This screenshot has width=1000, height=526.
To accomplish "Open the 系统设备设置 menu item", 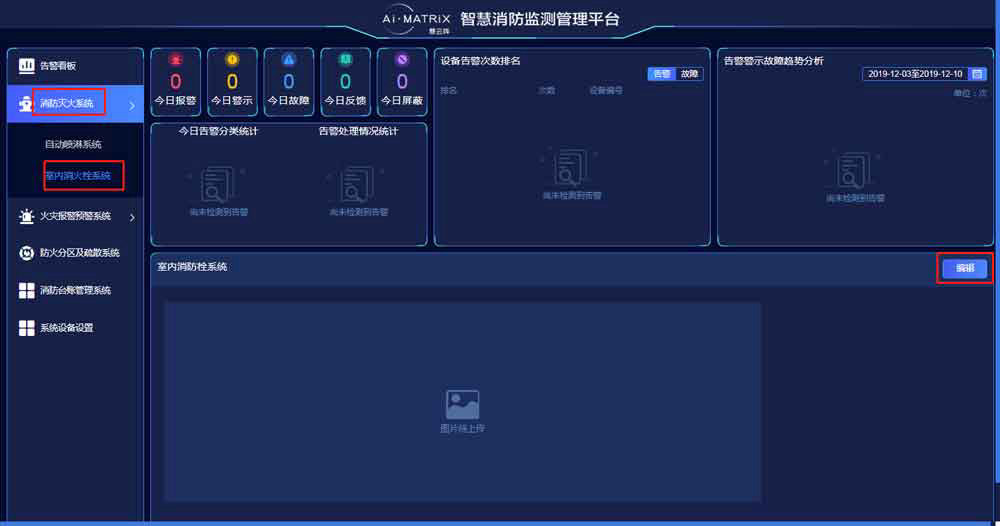I will pos(75,328).
